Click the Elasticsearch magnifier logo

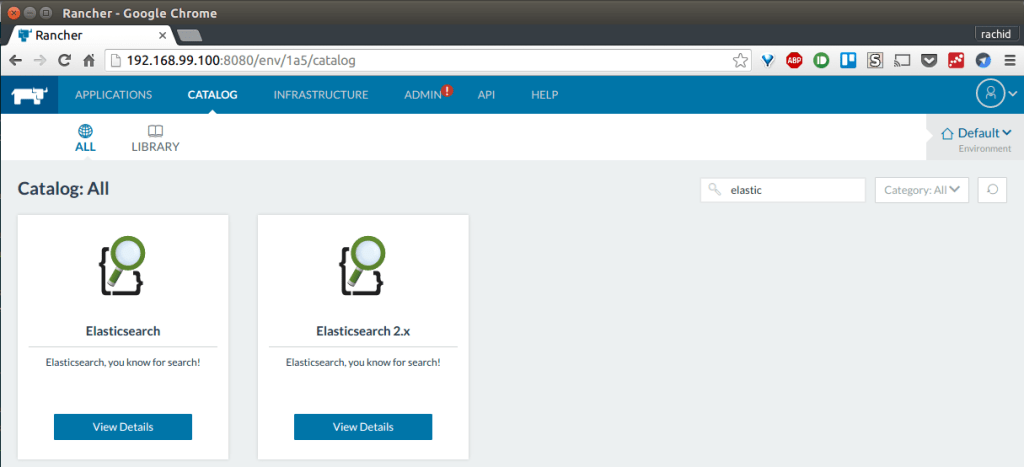click(122, 265)
